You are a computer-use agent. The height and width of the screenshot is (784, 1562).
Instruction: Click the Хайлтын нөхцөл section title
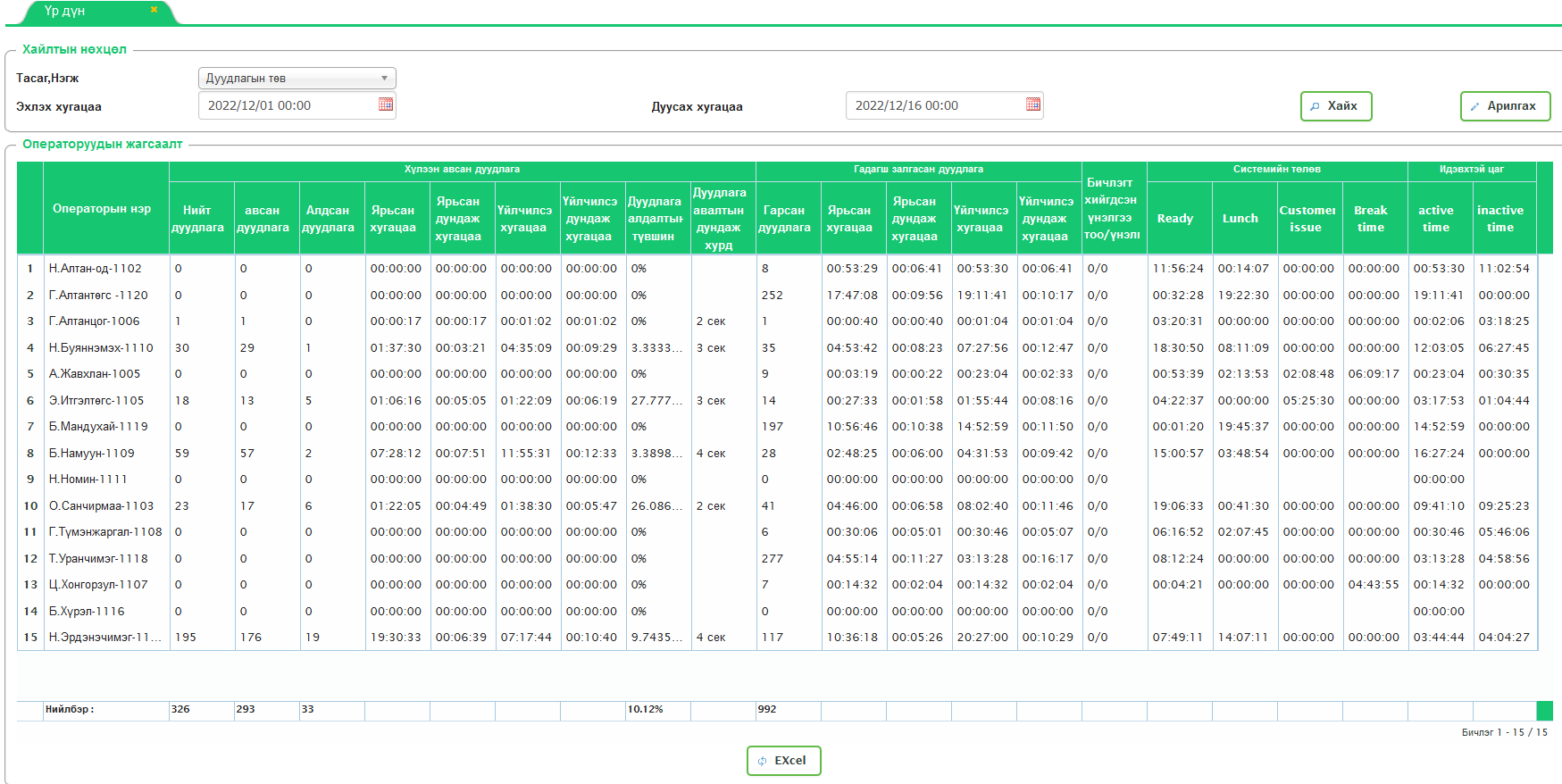point(74,49)
